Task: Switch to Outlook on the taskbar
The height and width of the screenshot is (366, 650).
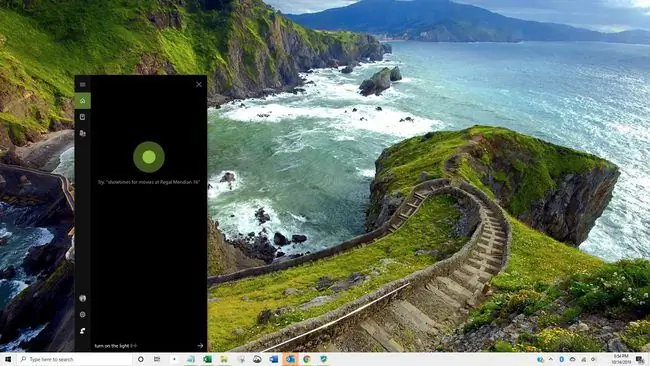Action: tap(290, 359)
